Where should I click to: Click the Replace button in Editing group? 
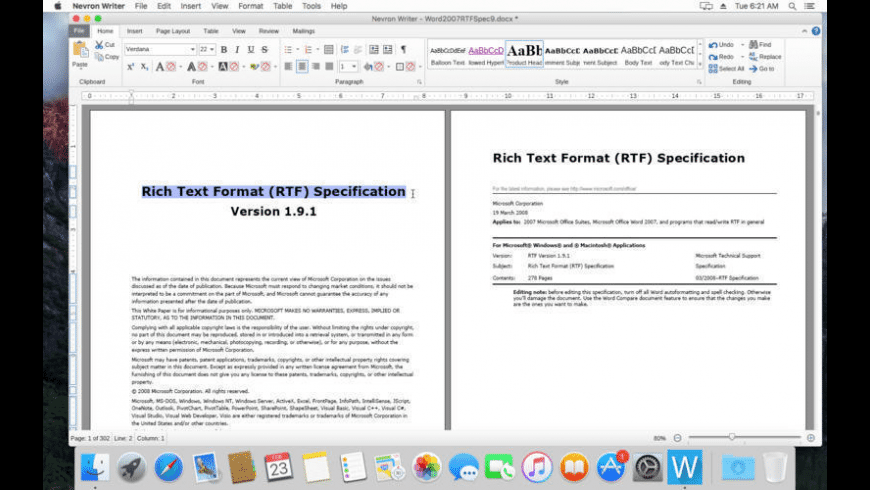pos(764,57)
